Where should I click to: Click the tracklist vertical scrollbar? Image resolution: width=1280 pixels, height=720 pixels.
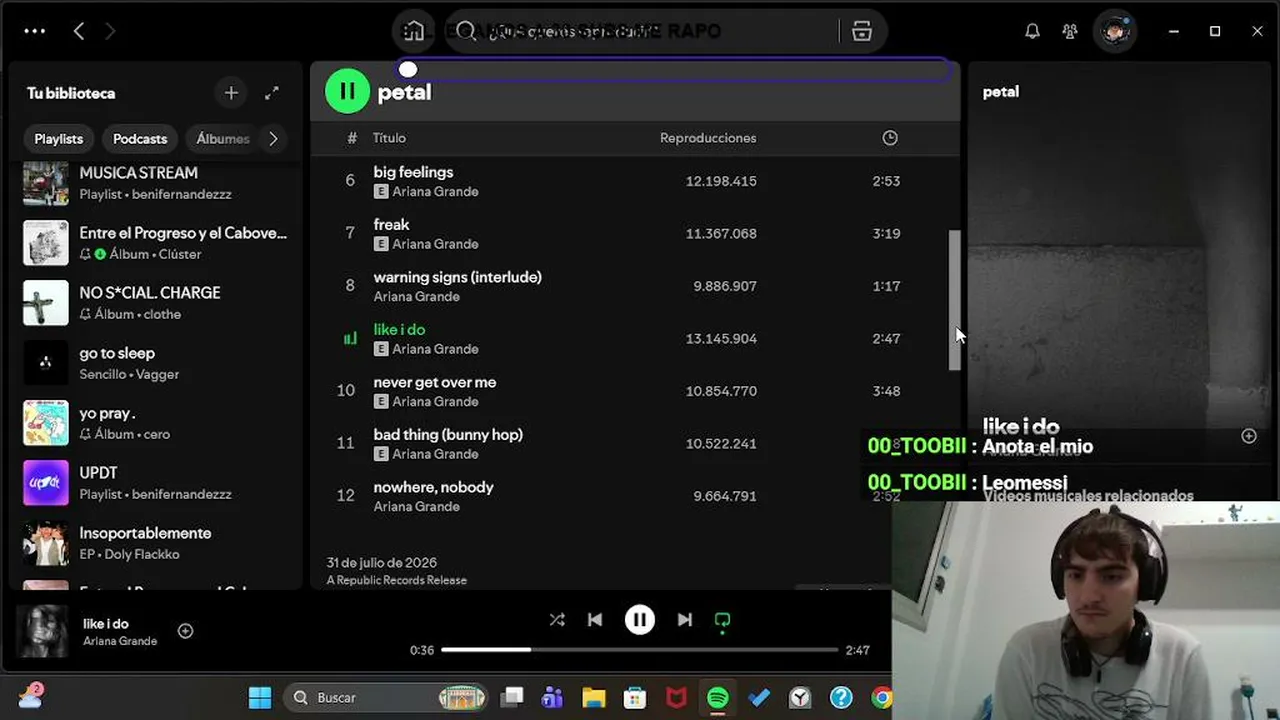tap(955, 300)
